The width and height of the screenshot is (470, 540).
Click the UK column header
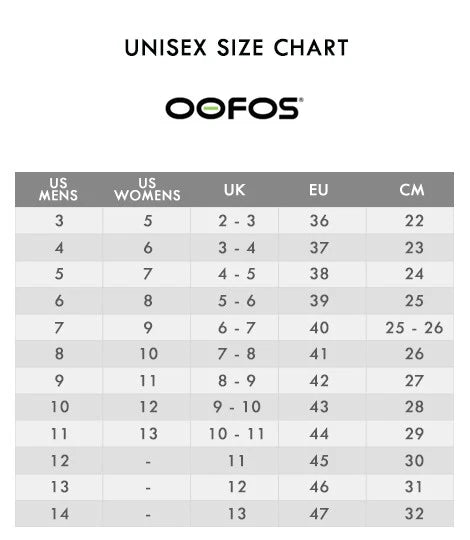point(234,190)
